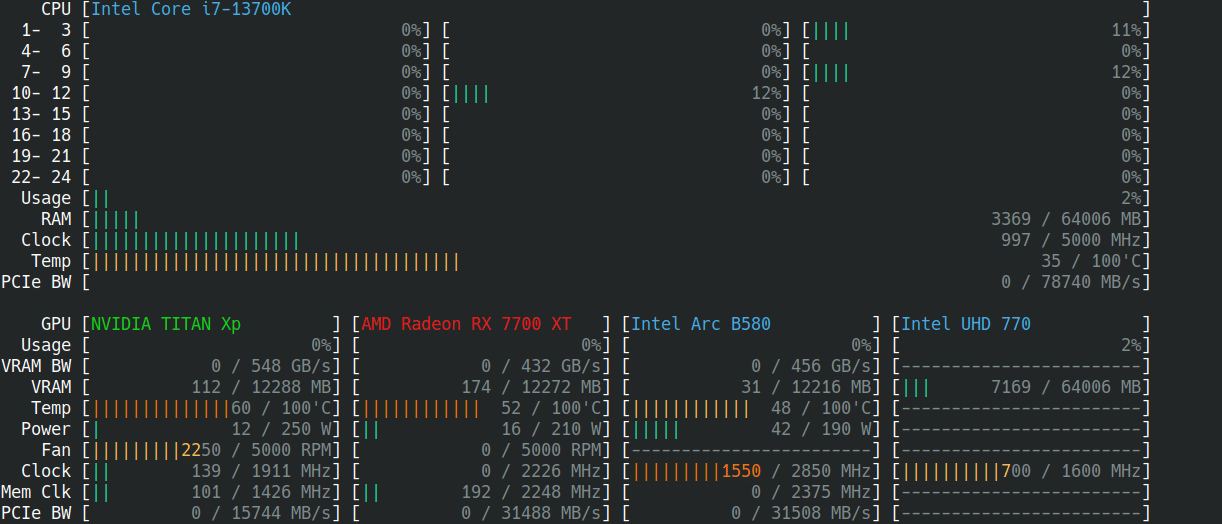Click the Radeon clock value 0 / 2226 MHz
1222x524 pixels.
[x=541, y=471]
